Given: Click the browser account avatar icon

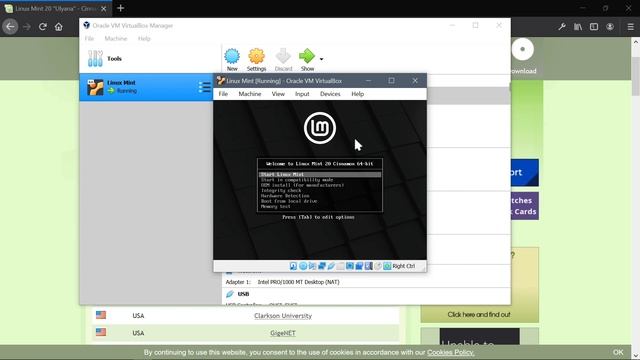Looking at the screenshot, I should pyautogui.click(x=610, y=27).
